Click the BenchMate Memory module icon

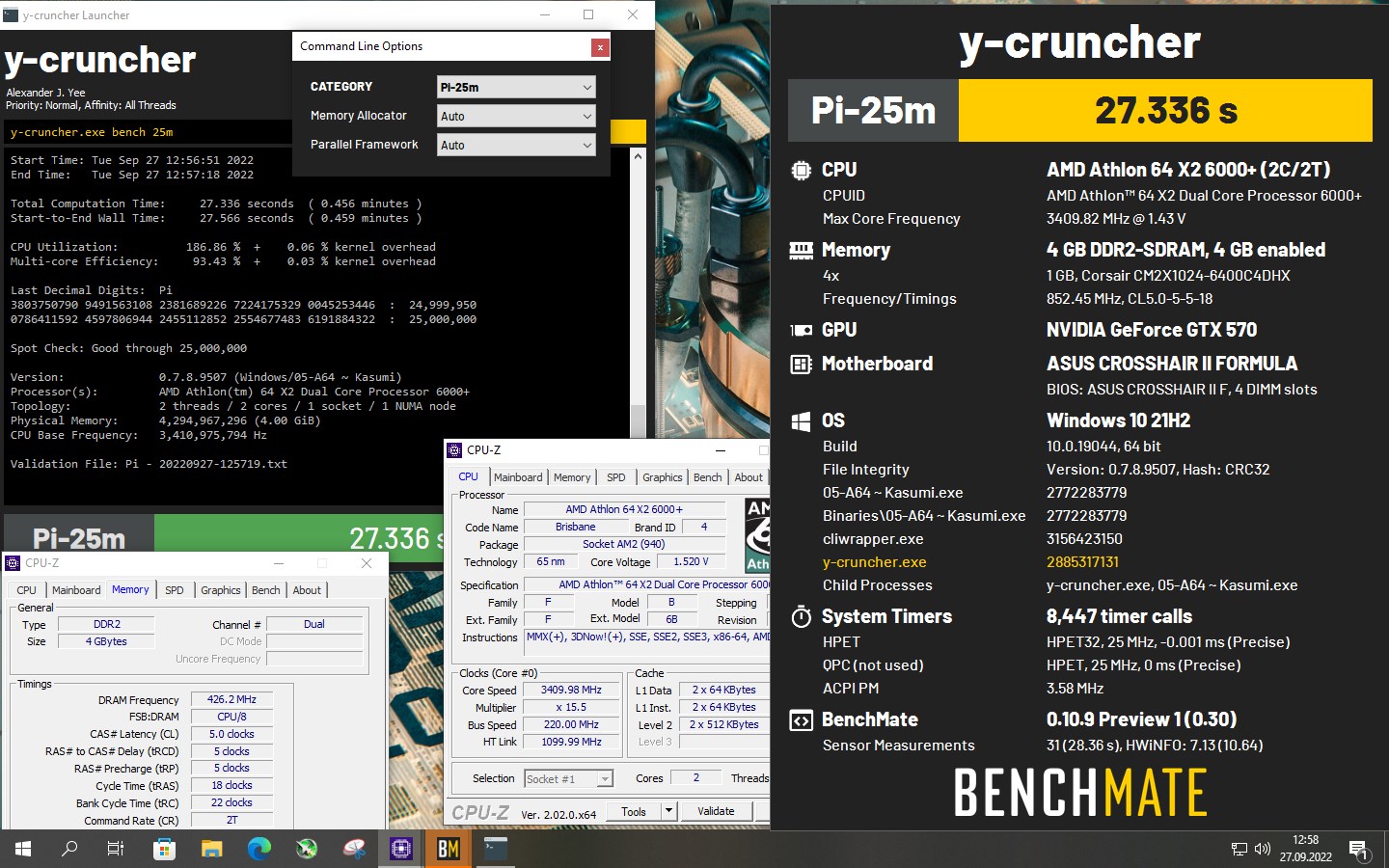tap(801, 250)
